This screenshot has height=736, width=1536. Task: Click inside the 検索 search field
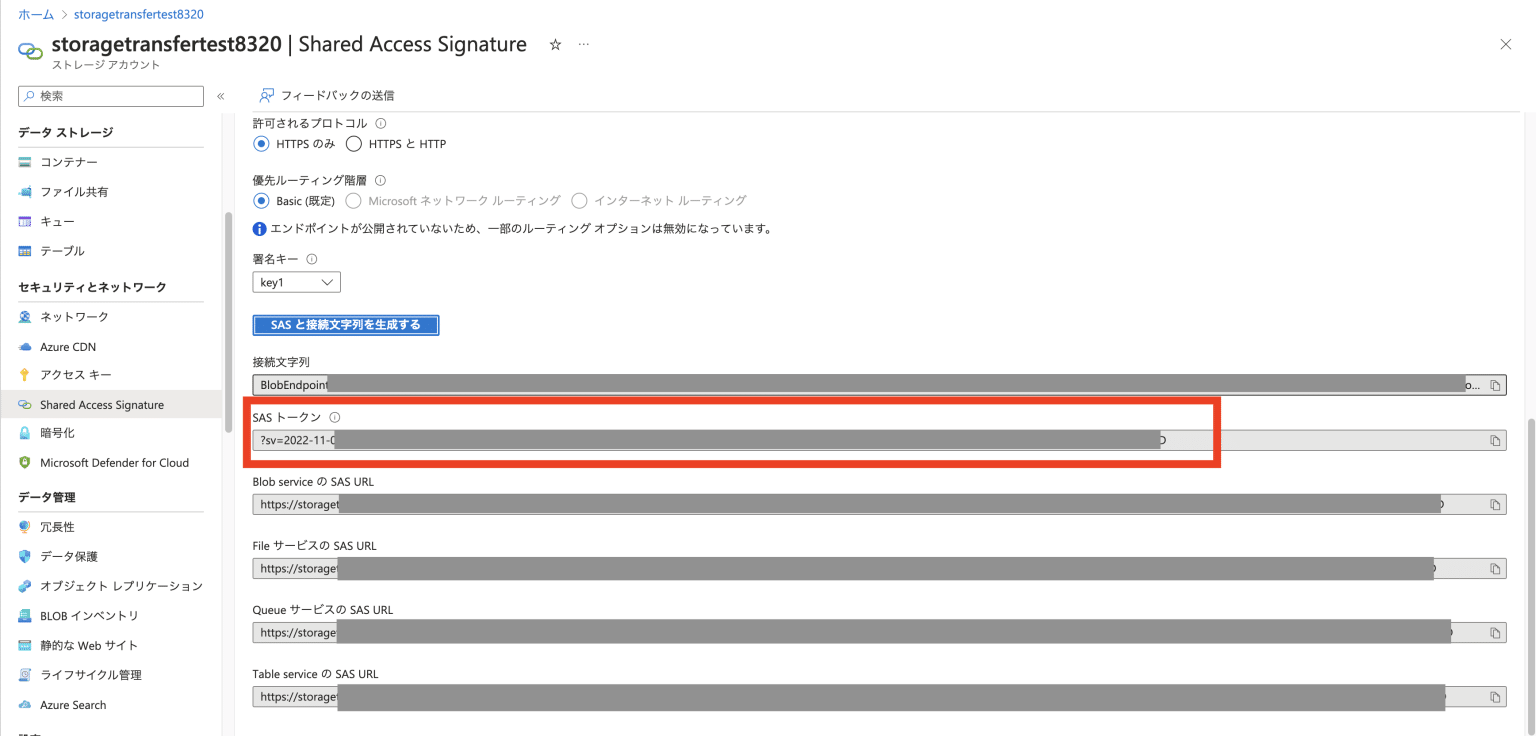(110, 95)
